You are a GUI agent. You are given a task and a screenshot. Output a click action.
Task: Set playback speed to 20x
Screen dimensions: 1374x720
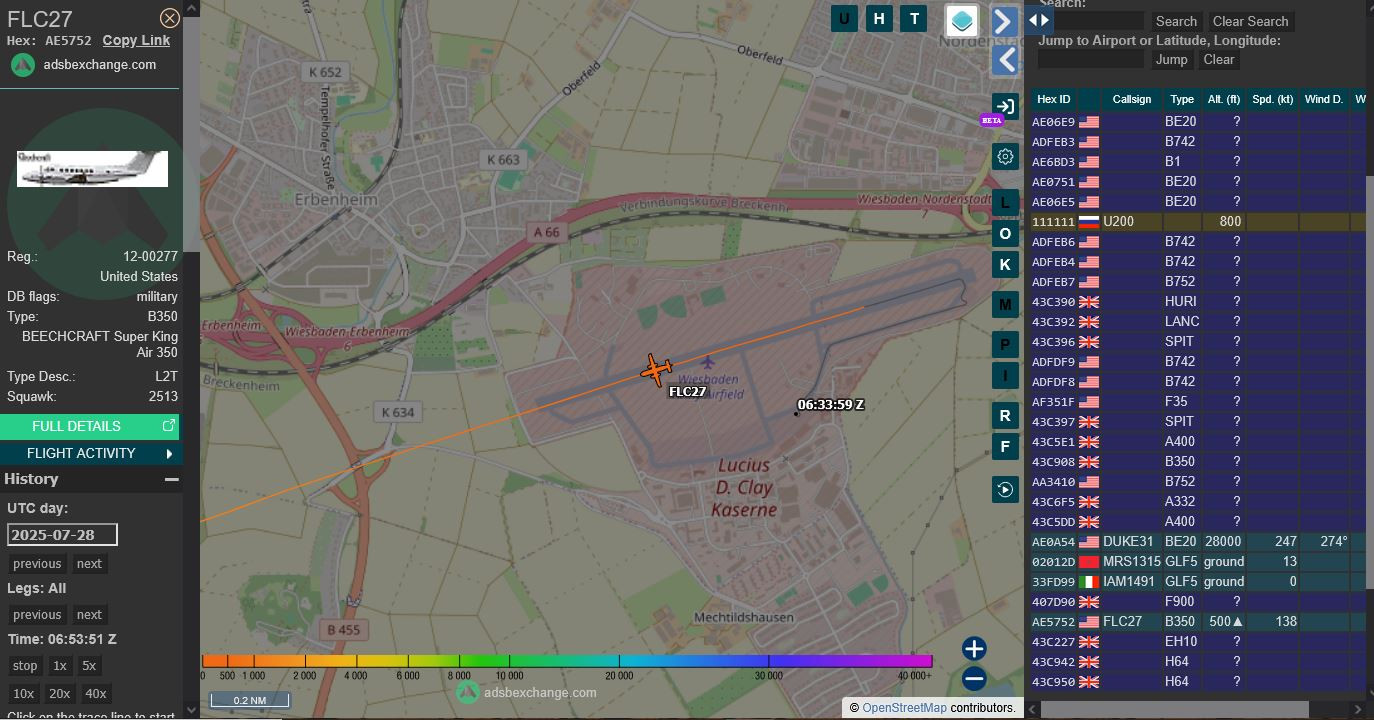click(x=59, y=693)
